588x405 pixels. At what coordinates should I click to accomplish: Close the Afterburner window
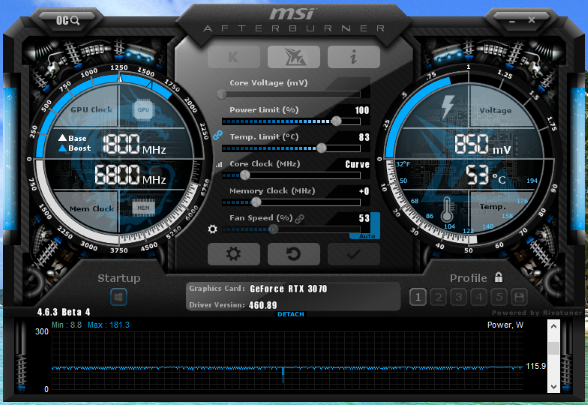coord(531,20)
